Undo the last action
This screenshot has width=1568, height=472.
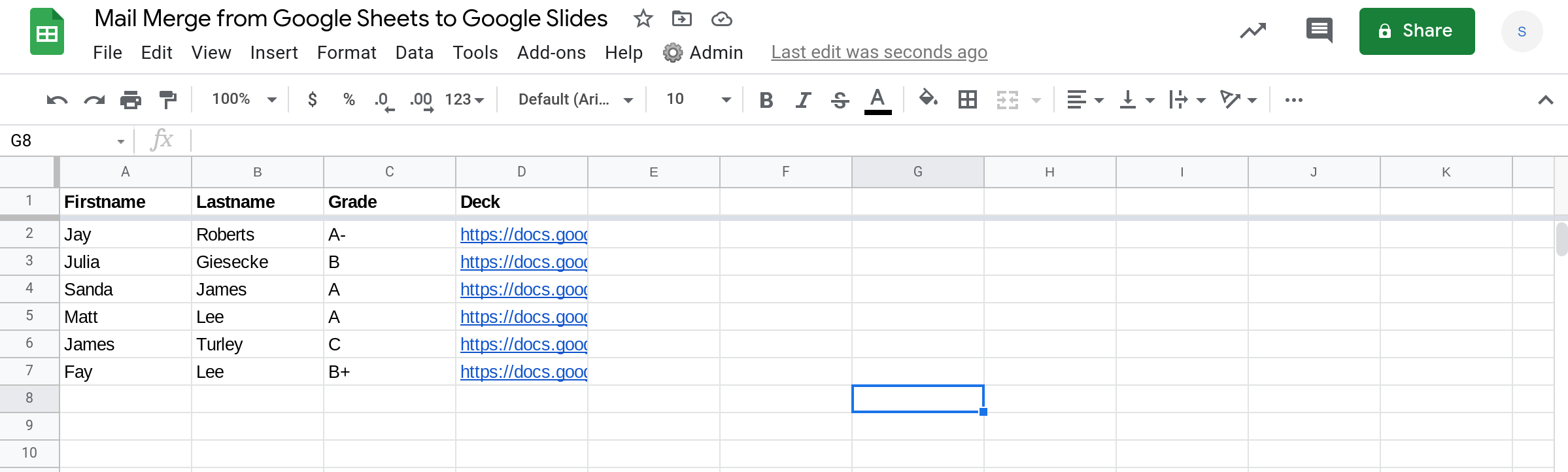tap(57, 100)
